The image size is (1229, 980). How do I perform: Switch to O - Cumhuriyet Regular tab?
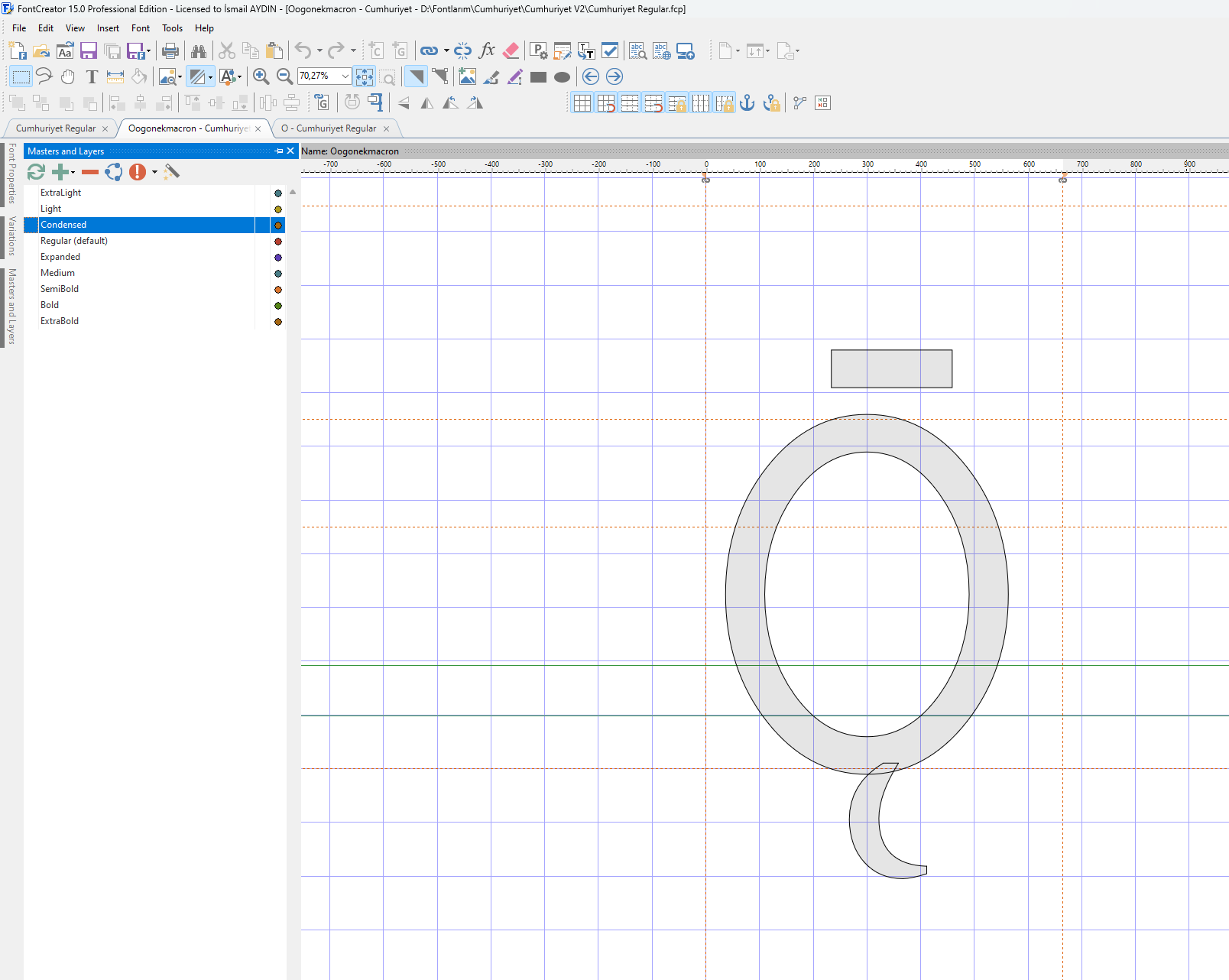click(x=329, y=128)
